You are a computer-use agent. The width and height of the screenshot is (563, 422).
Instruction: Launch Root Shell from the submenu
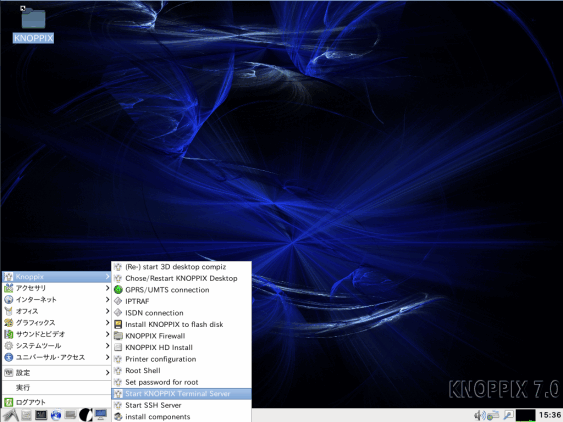pos(181,370)
